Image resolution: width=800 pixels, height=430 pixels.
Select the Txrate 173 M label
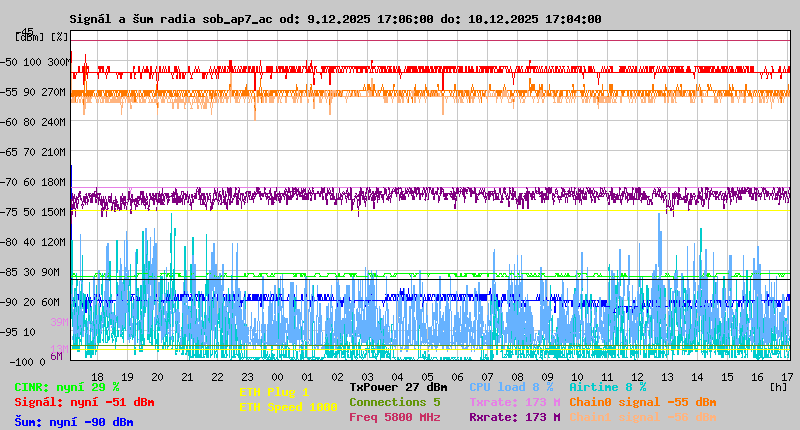[514, 402]
